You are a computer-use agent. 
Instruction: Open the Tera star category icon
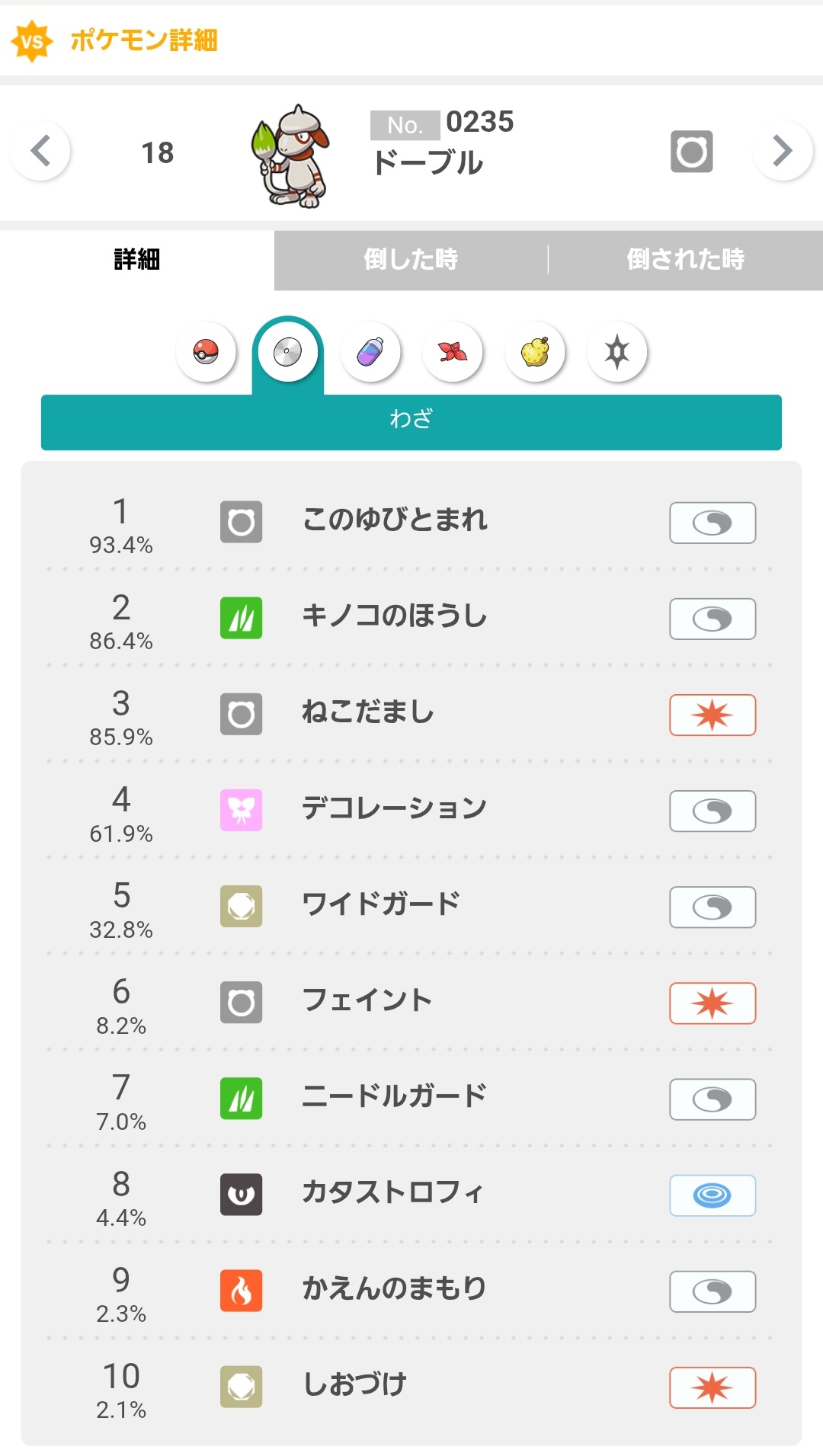[617, 352]
